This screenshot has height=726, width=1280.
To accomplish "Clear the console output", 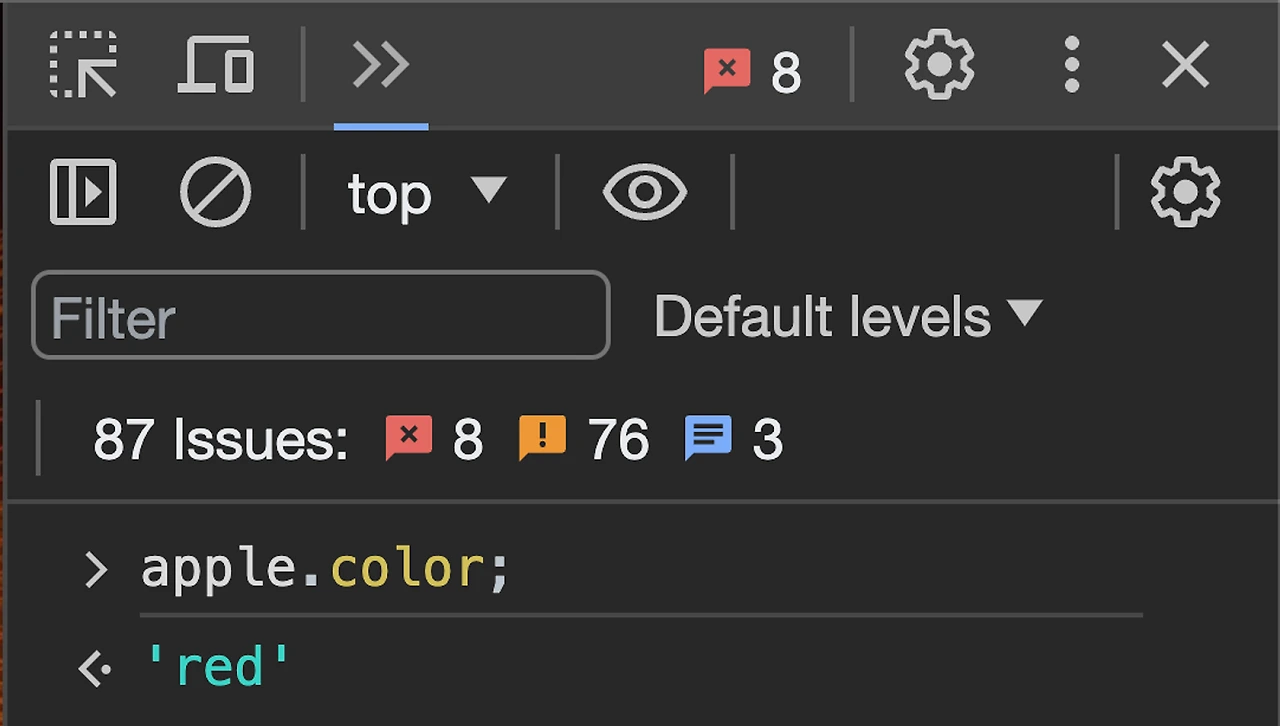I will [x=215, y=191].
